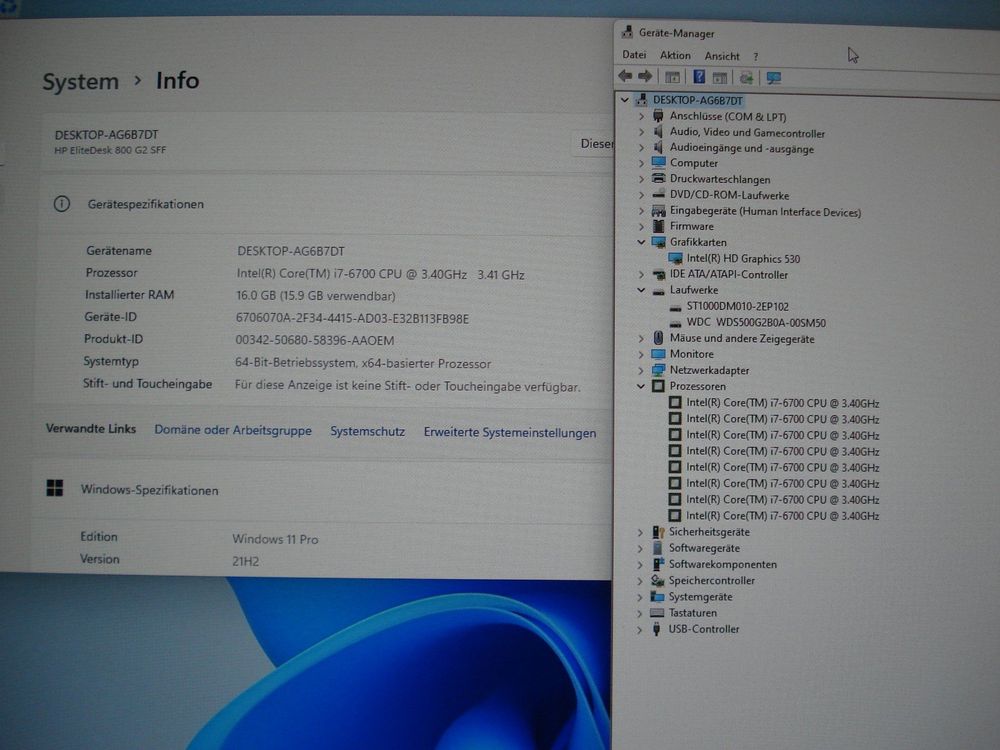Select the WDC WDS500G2B0A drive entry

pos(755,323)
